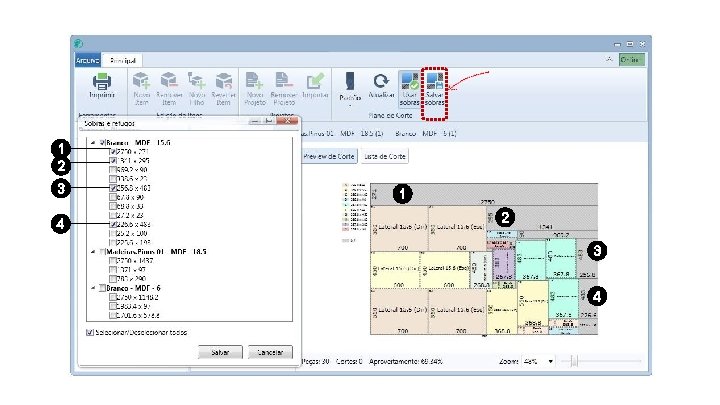
Task: Click the Importar ribbon icon
Action: pos(315,81)
